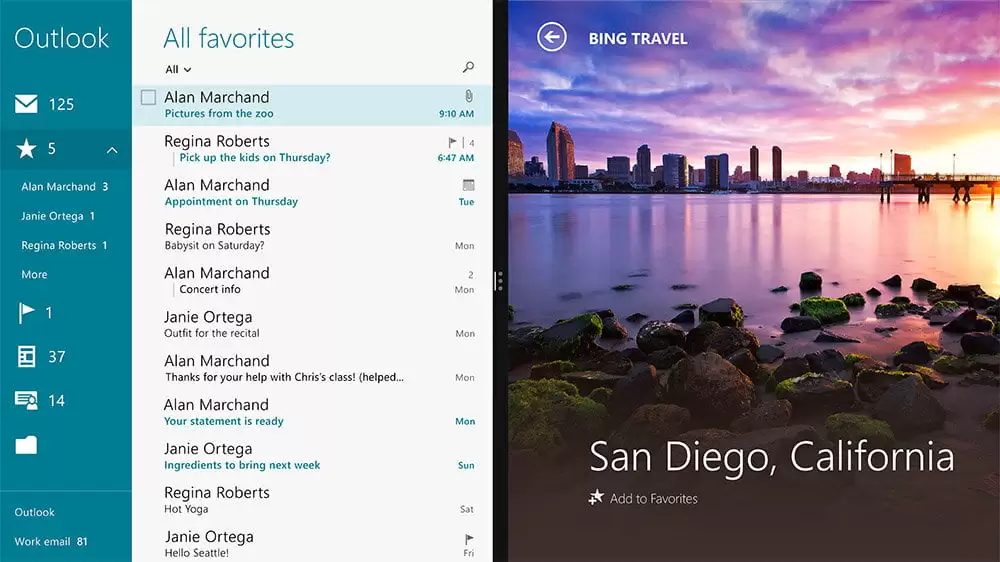1000x562 pixels.
Task: Go back using Bing Travel arrow
Action: click(551, 38)
